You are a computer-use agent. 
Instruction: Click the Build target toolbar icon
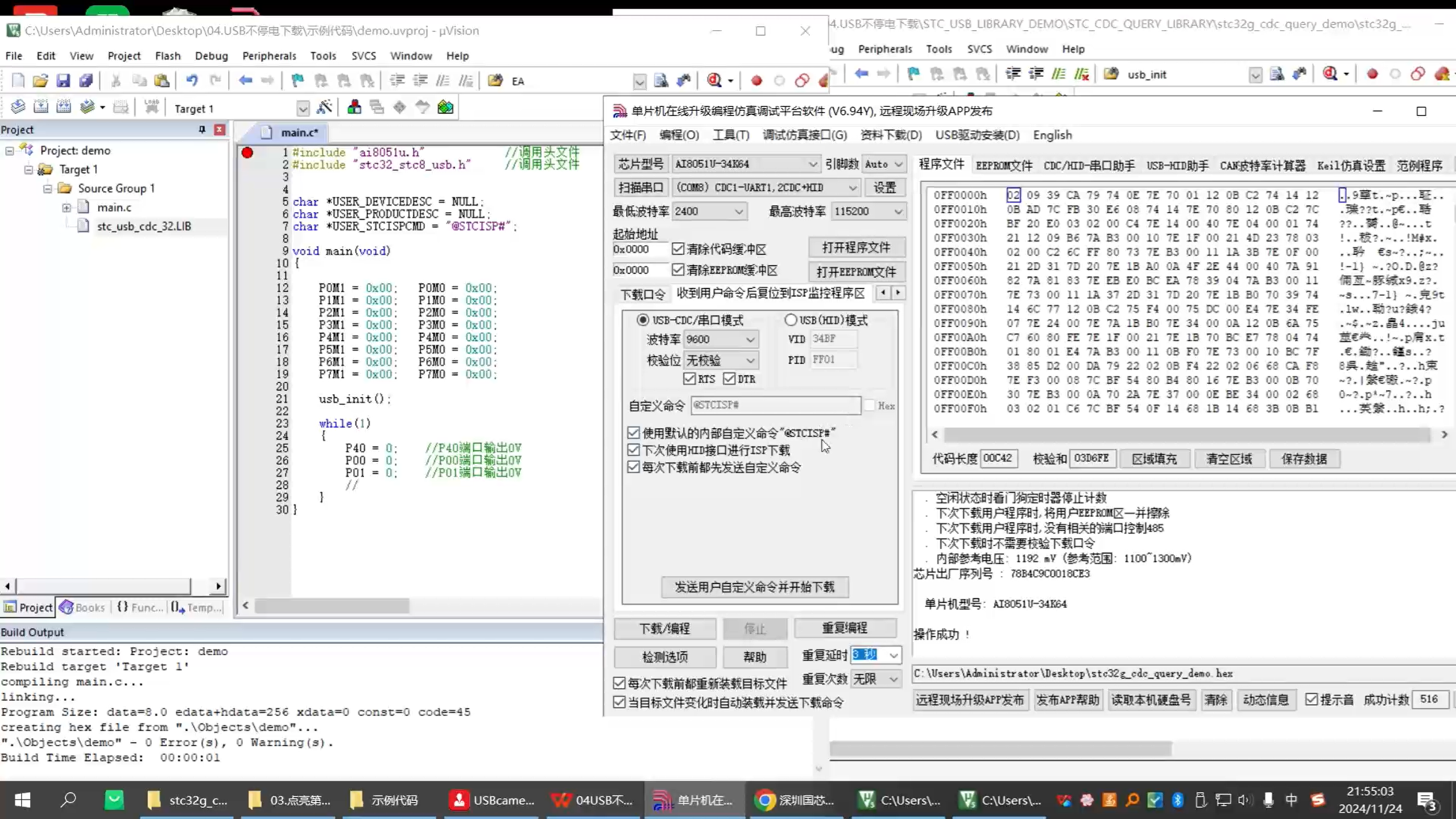tap(42, 106)
